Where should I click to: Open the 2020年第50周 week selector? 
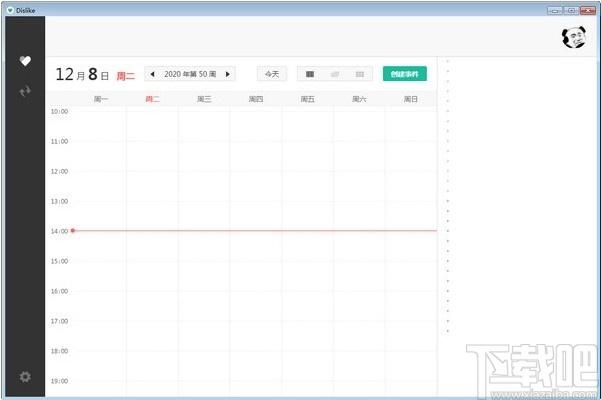[190, 74]
